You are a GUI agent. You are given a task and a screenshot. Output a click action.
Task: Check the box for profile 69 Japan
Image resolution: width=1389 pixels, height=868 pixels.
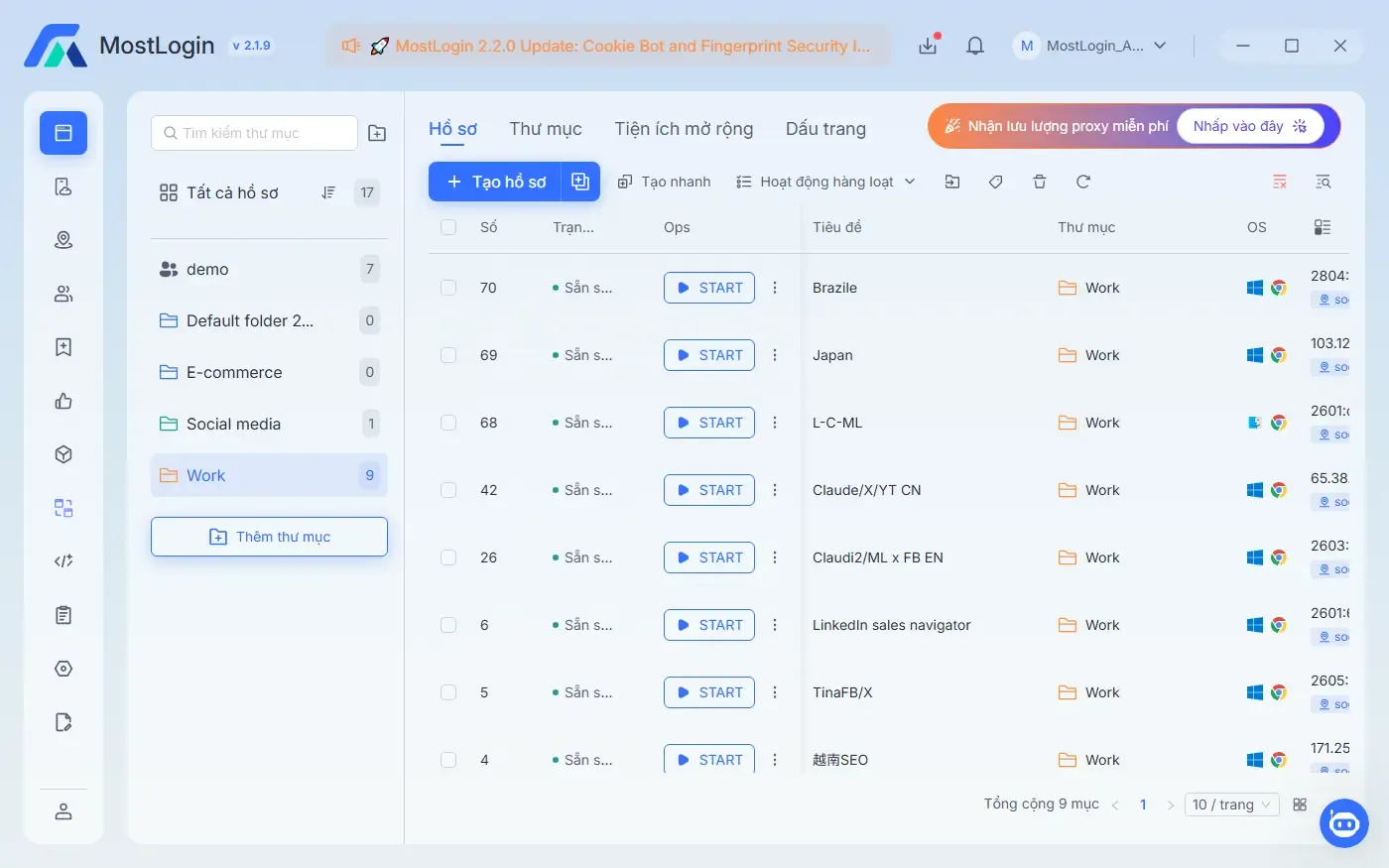coord(448,355)
